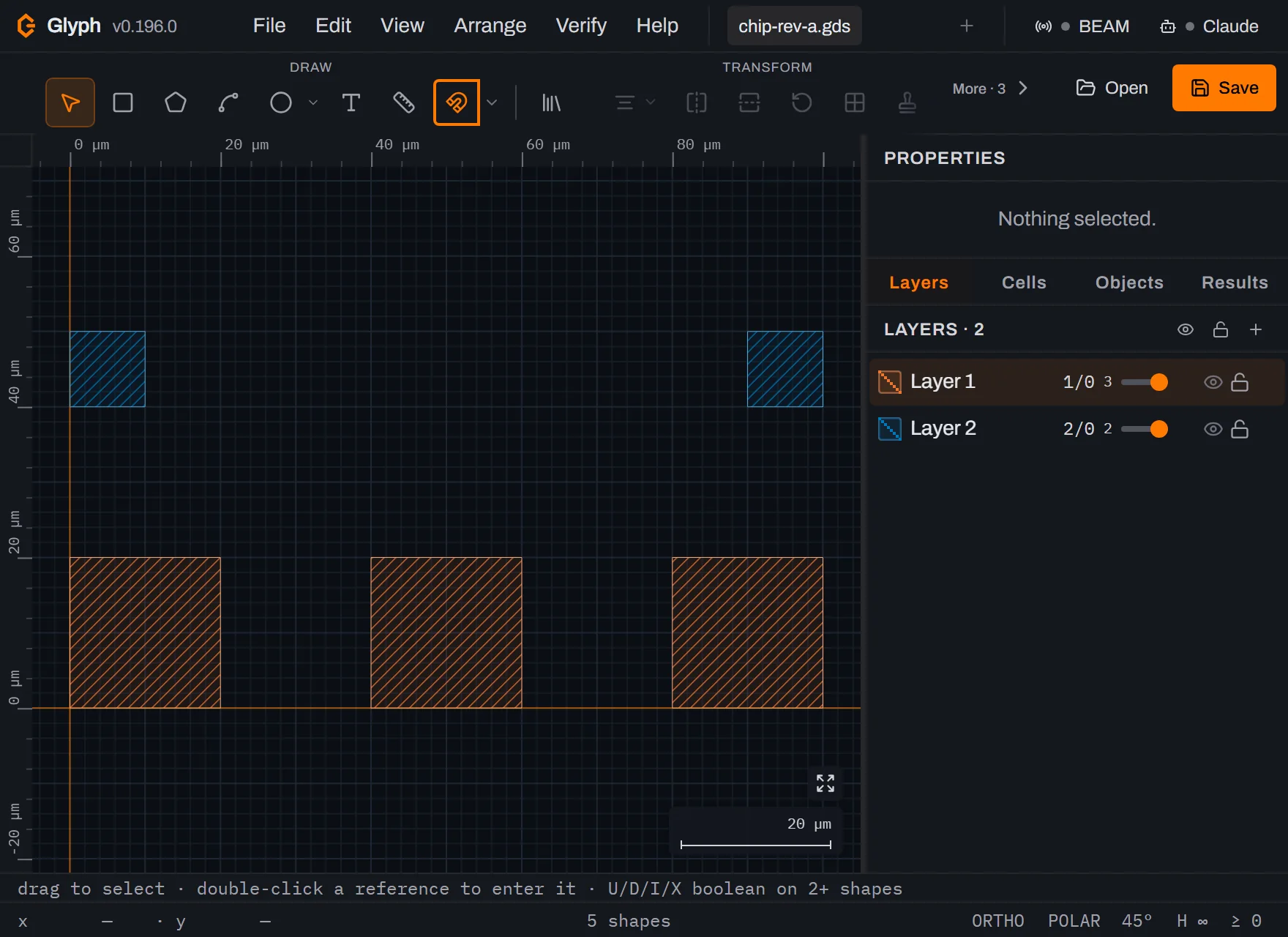Open the View menu
The image size is (1288, 937).
[x=402, y=26]
